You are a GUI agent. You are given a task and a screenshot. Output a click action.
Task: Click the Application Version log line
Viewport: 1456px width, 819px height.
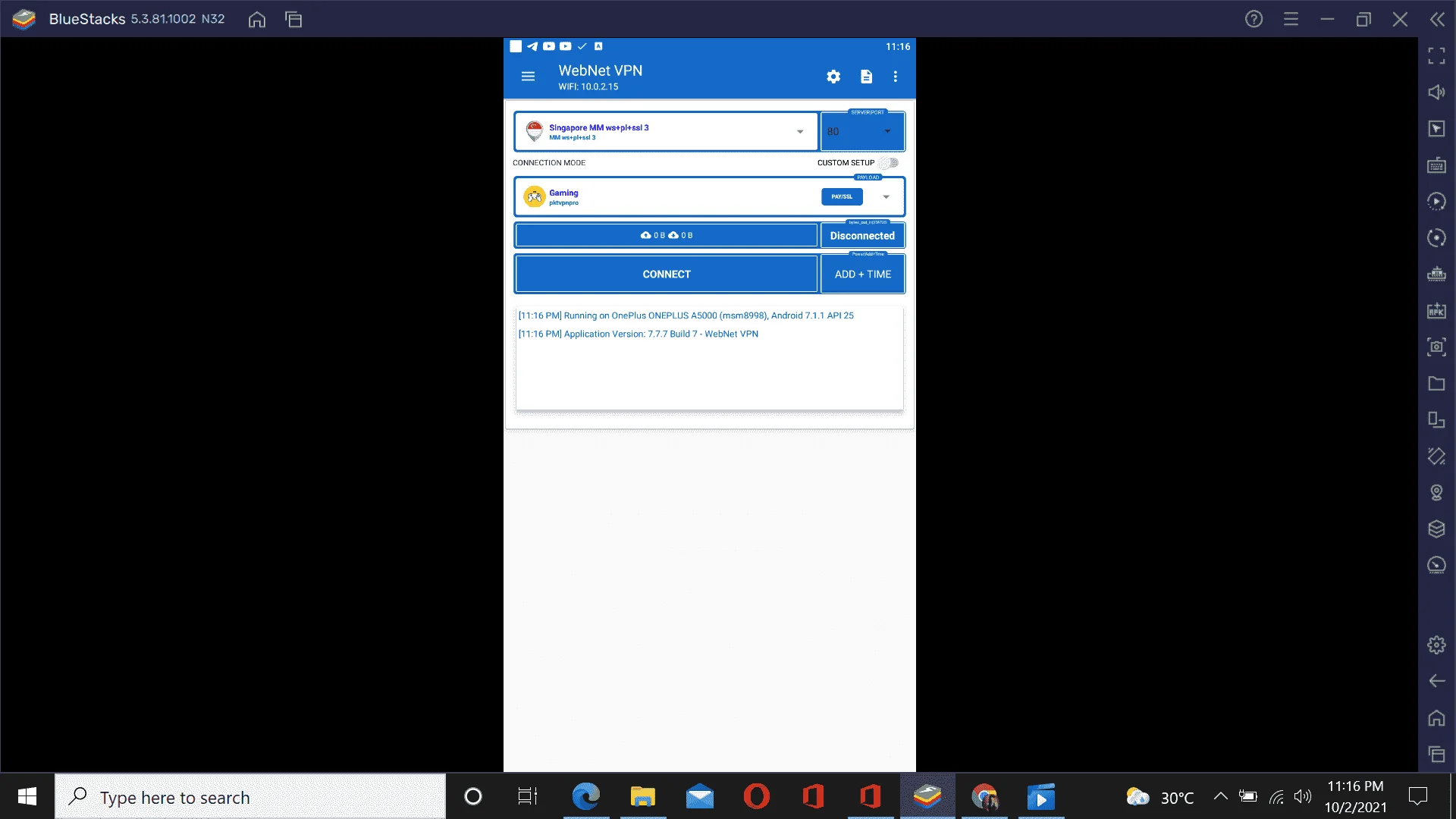coord(638,334)
